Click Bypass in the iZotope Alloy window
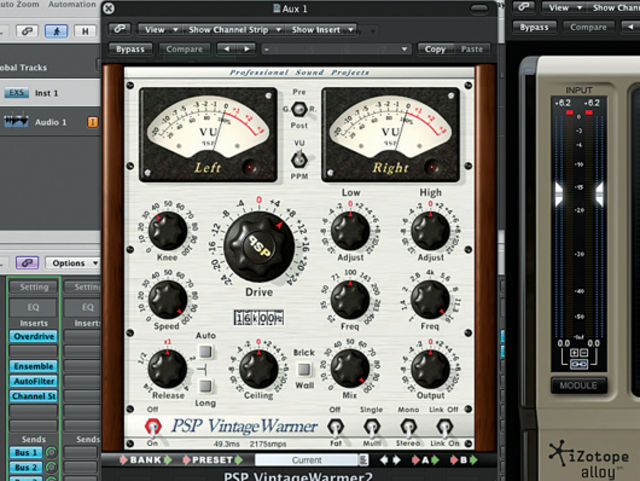This screenshot has height=481, width=640. [x=534, y=27]
